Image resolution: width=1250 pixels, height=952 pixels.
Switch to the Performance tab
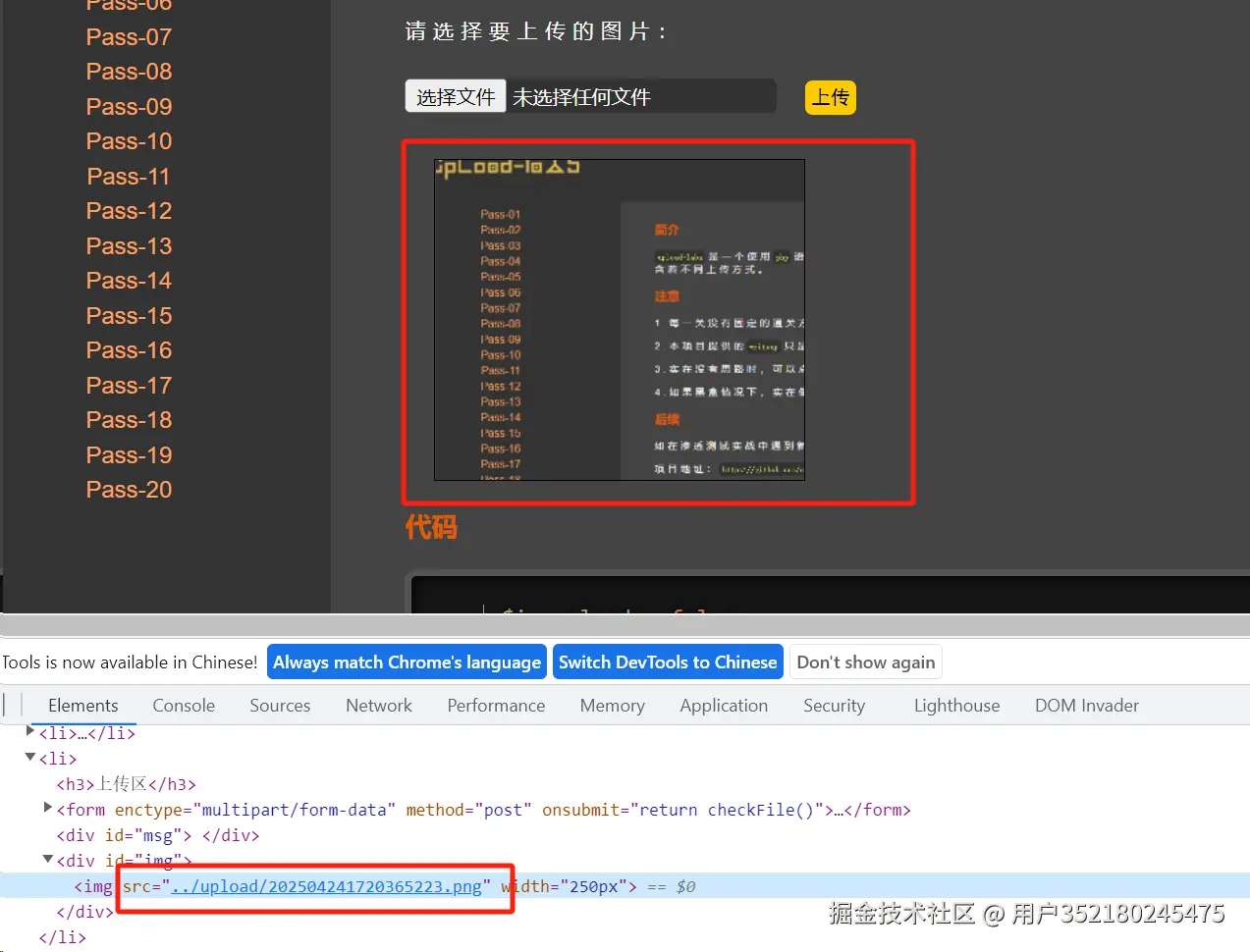(496, 706)
